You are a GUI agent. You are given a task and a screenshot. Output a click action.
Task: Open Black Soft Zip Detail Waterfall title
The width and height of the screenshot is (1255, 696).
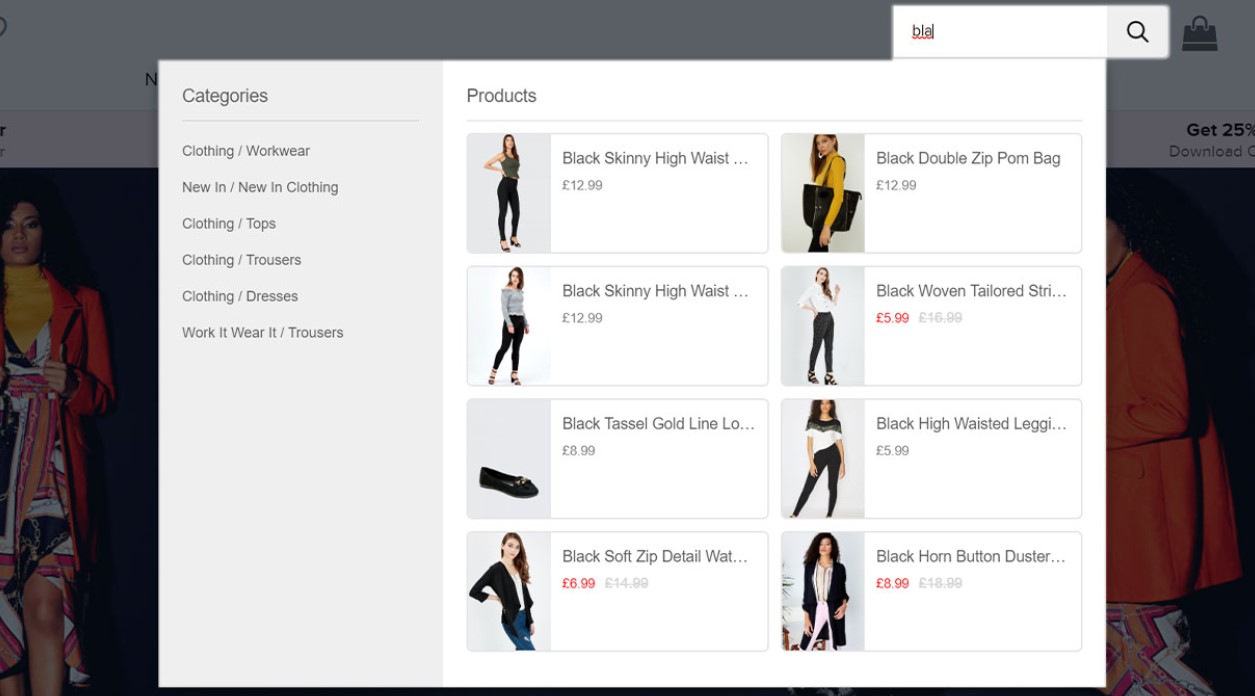tap(655, 557)
